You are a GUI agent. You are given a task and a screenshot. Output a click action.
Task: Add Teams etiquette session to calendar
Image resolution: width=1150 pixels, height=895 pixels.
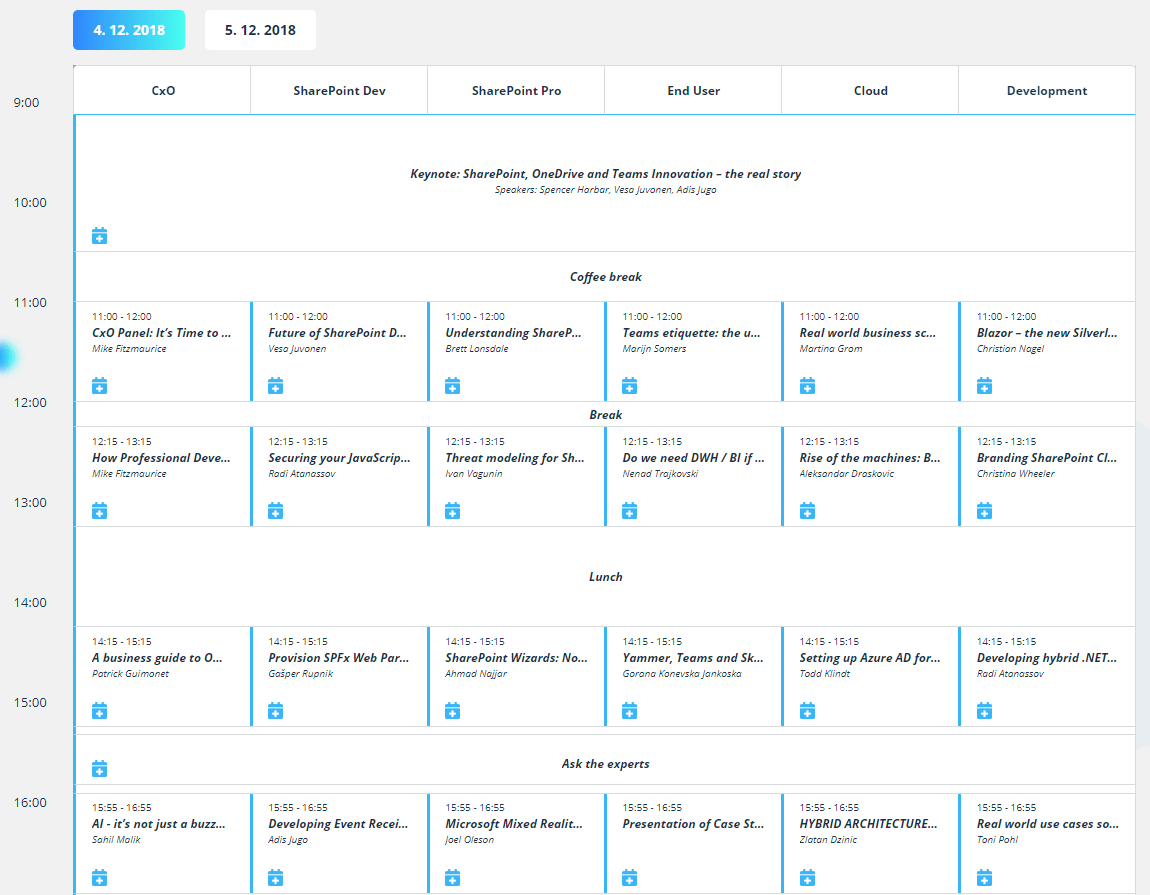[x=629, y=386]
